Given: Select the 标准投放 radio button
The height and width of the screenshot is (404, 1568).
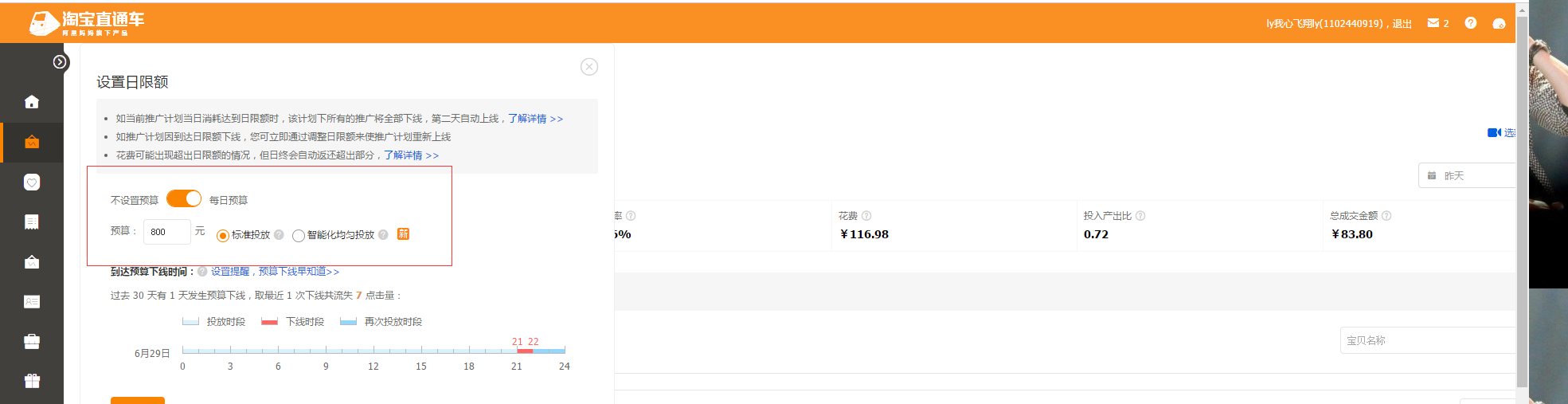Looking at the screenshot, I should pyautogui.click(x=223, y=236).
